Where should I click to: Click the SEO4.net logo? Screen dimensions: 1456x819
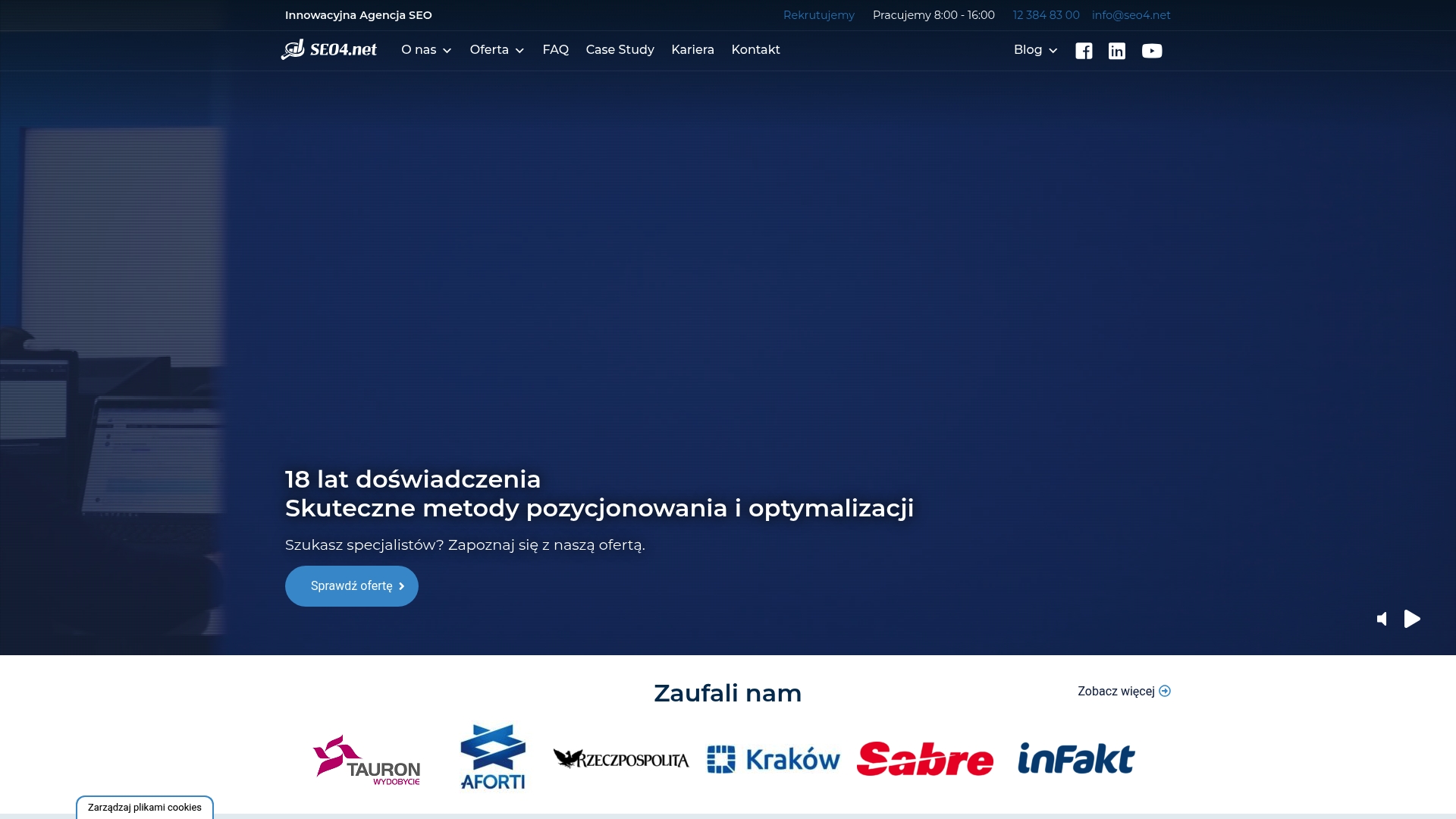click(x=329, y=49)
